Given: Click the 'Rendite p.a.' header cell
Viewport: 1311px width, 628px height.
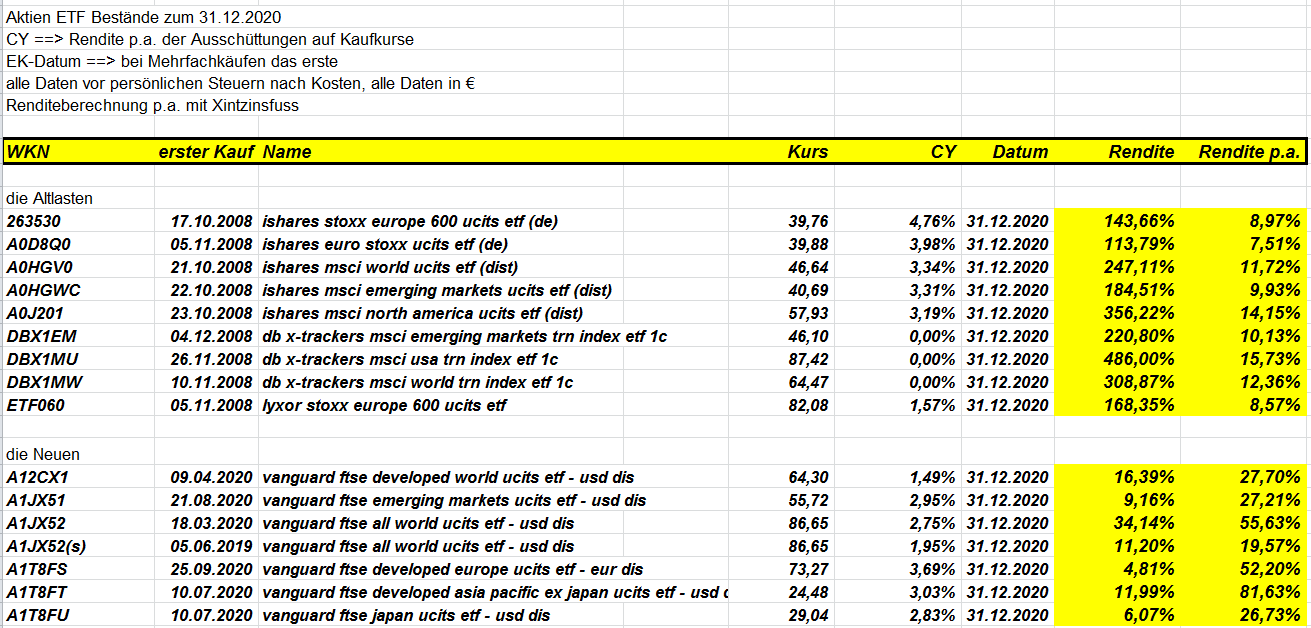Looking at the screenshot, I should tap(1250, 152).
